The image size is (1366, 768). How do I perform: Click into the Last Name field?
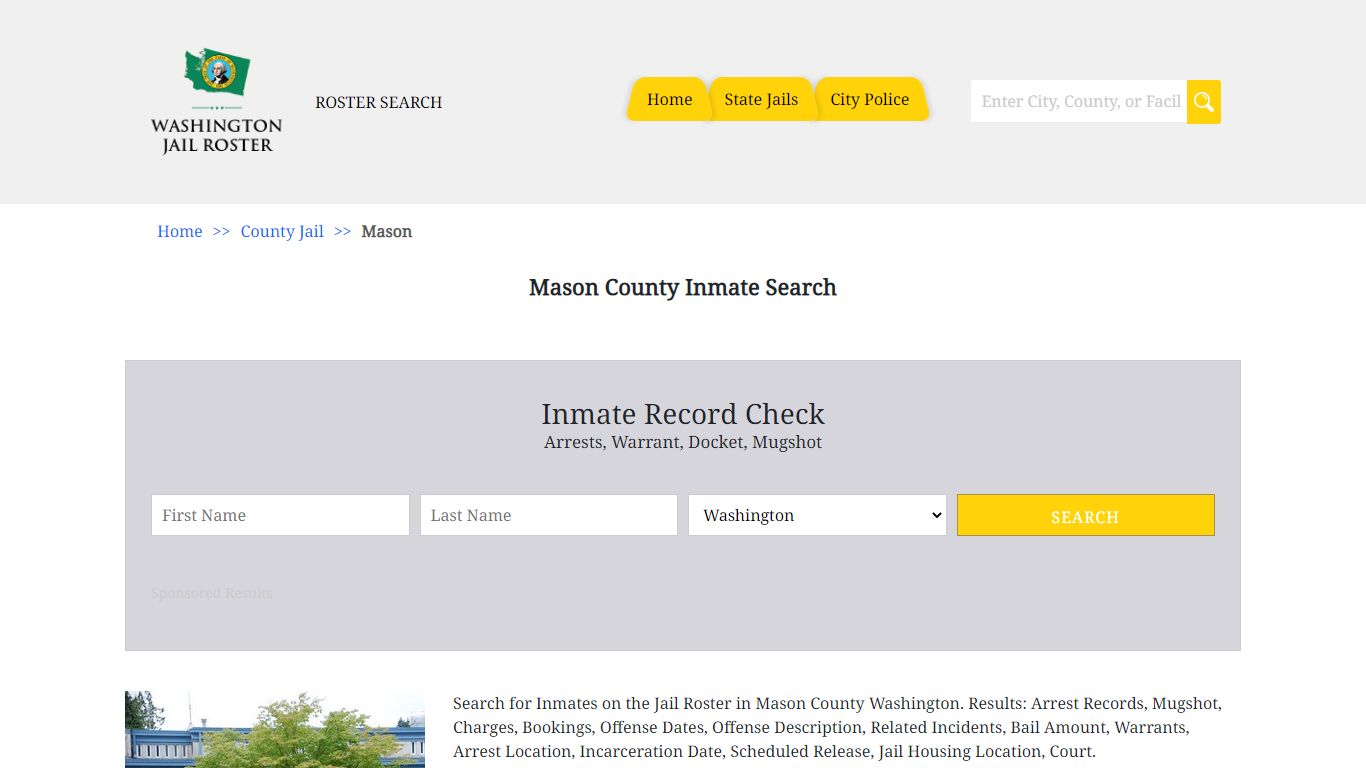pyautogui.click(x=549, y=515)
